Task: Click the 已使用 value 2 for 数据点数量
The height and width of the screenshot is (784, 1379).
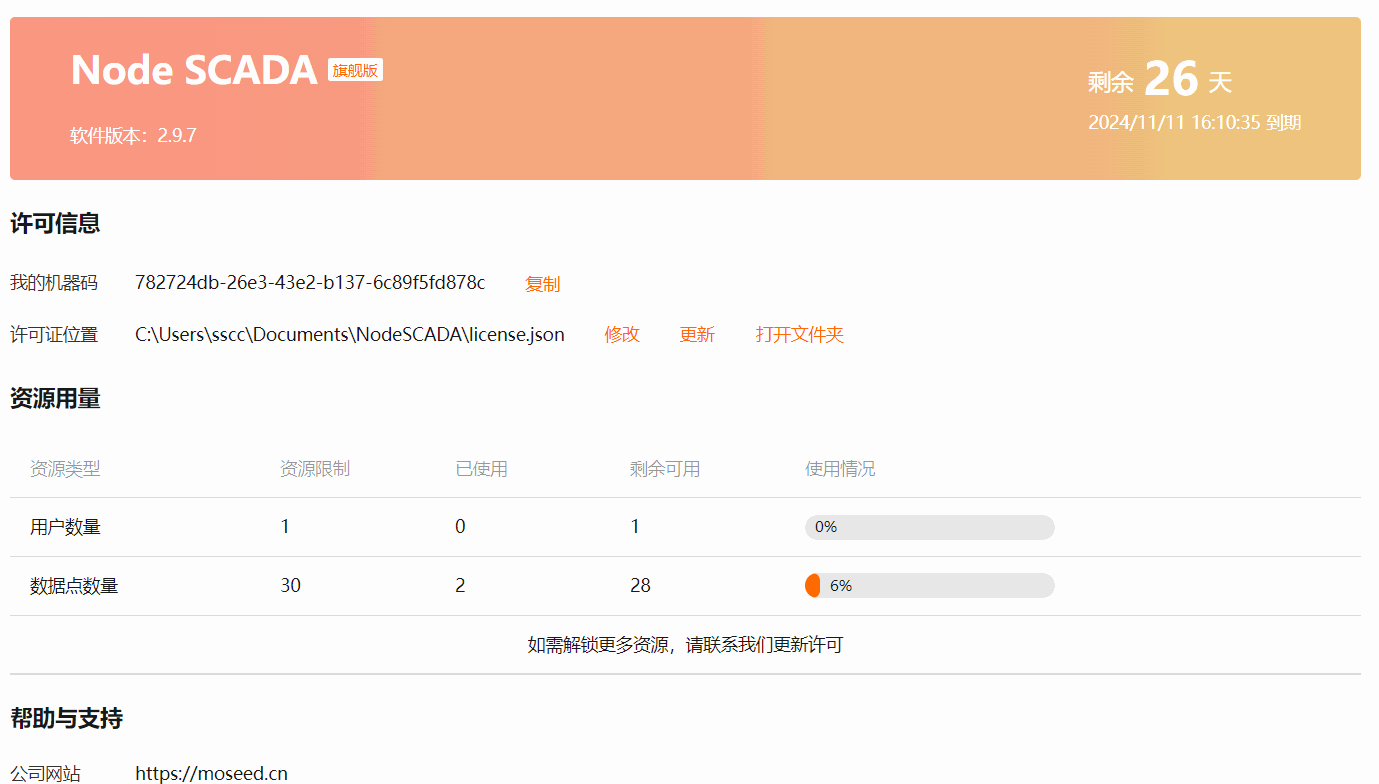Action: [460, 586]
